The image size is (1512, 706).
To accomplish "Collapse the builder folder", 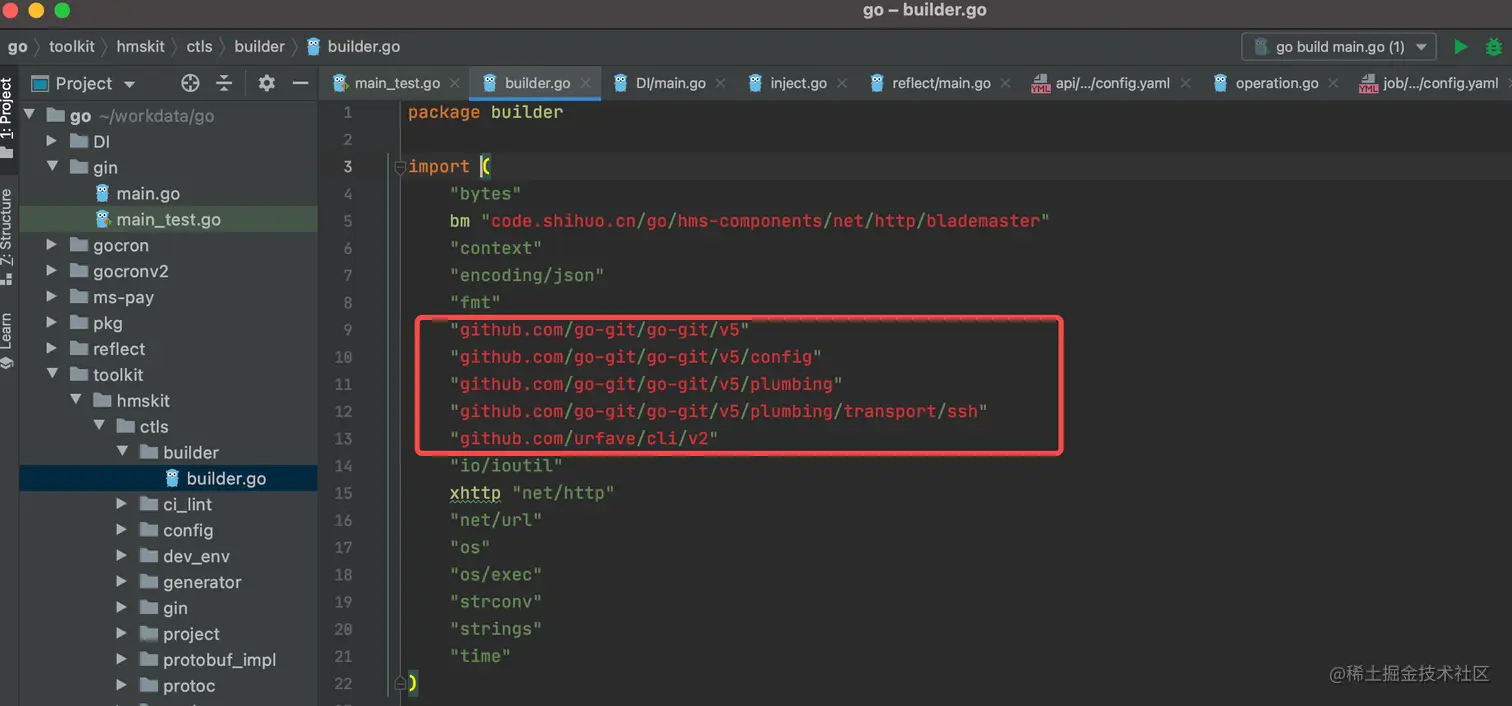I will pyautogui.click(x=122, y=453).
